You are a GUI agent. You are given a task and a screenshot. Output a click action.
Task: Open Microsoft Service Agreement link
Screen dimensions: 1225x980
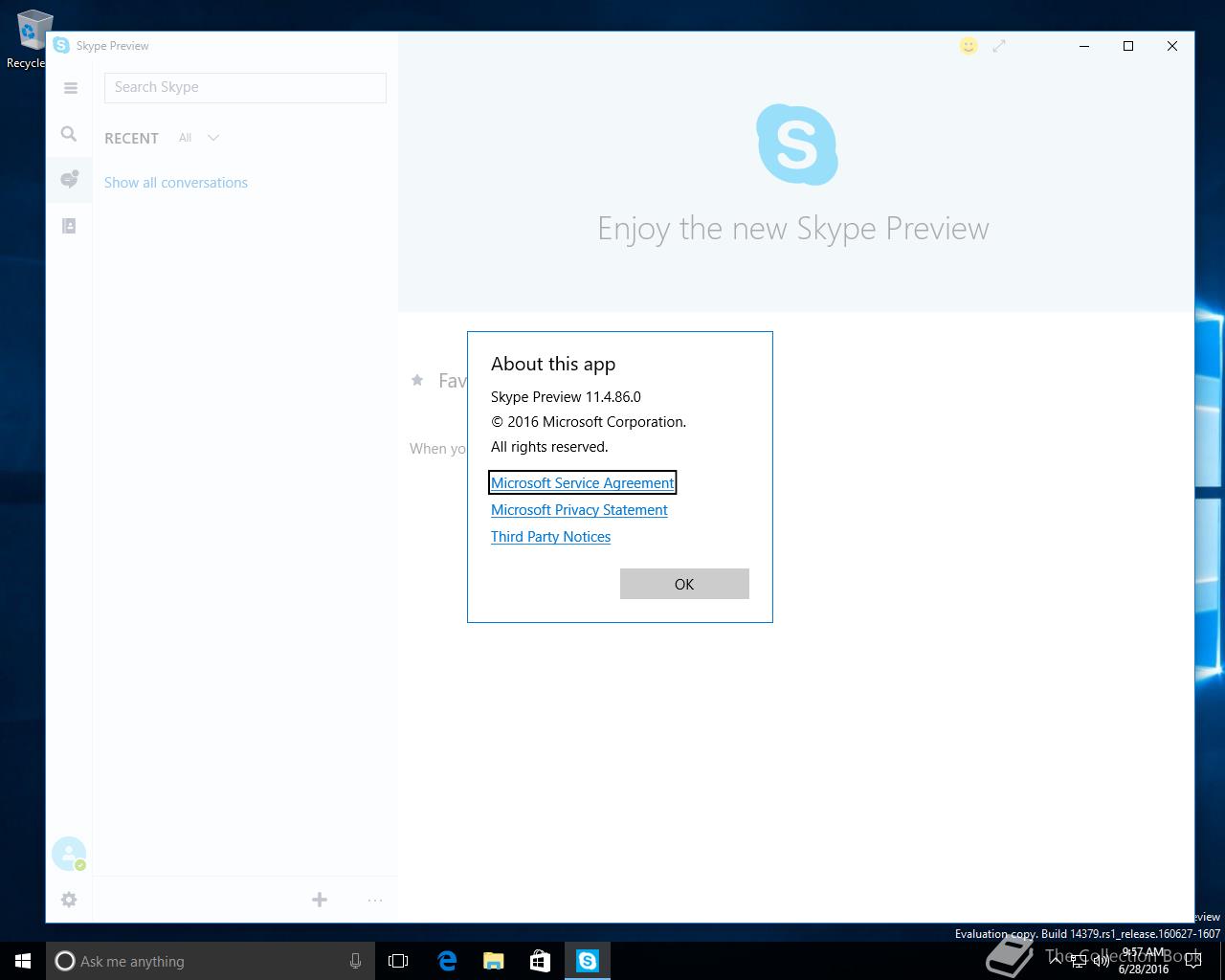pyautogui.click(x=582, y=483)
